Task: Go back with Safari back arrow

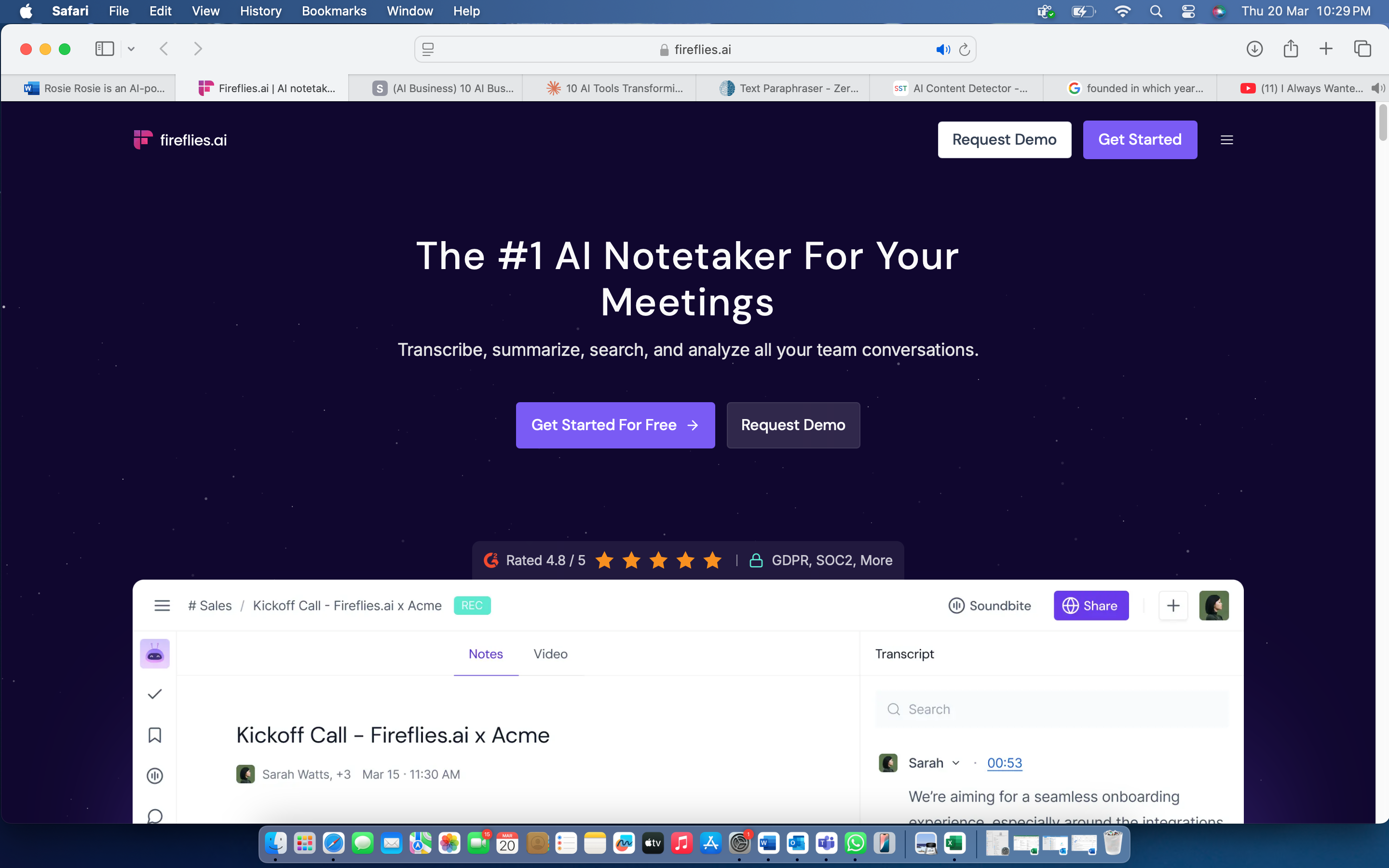Action: [x=163, y=49]
